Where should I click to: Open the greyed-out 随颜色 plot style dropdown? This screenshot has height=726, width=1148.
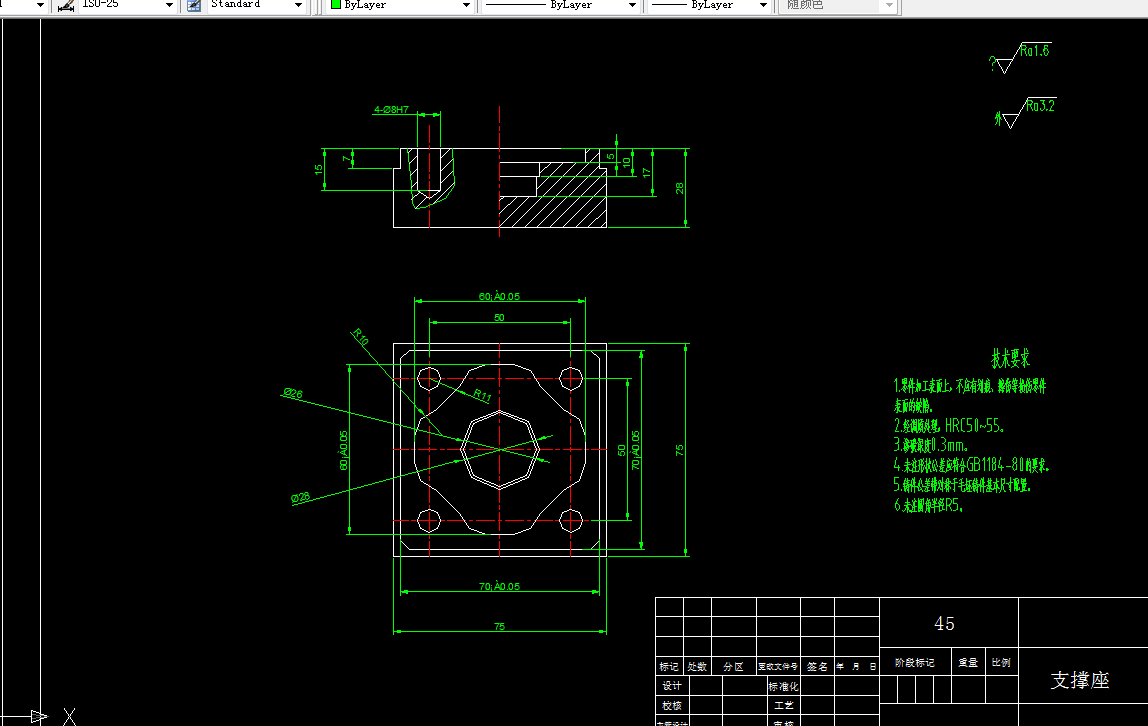coord(890,5)
